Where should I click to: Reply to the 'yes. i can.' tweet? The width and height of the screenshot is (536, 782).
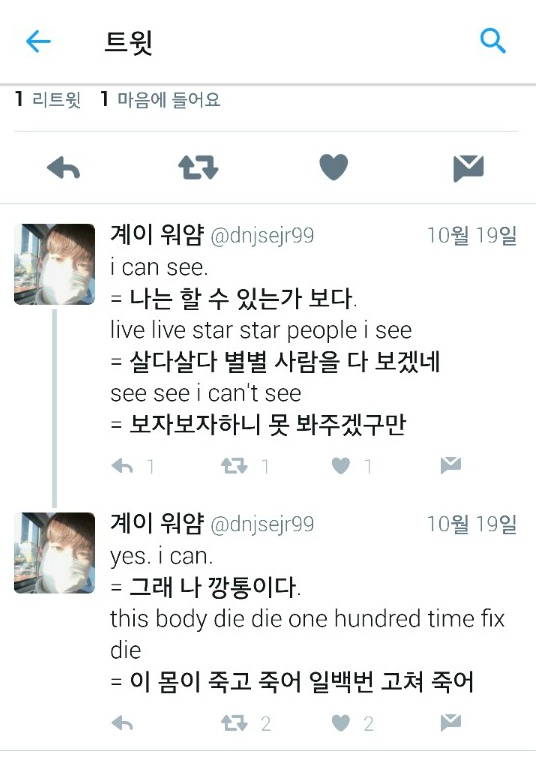122,723
